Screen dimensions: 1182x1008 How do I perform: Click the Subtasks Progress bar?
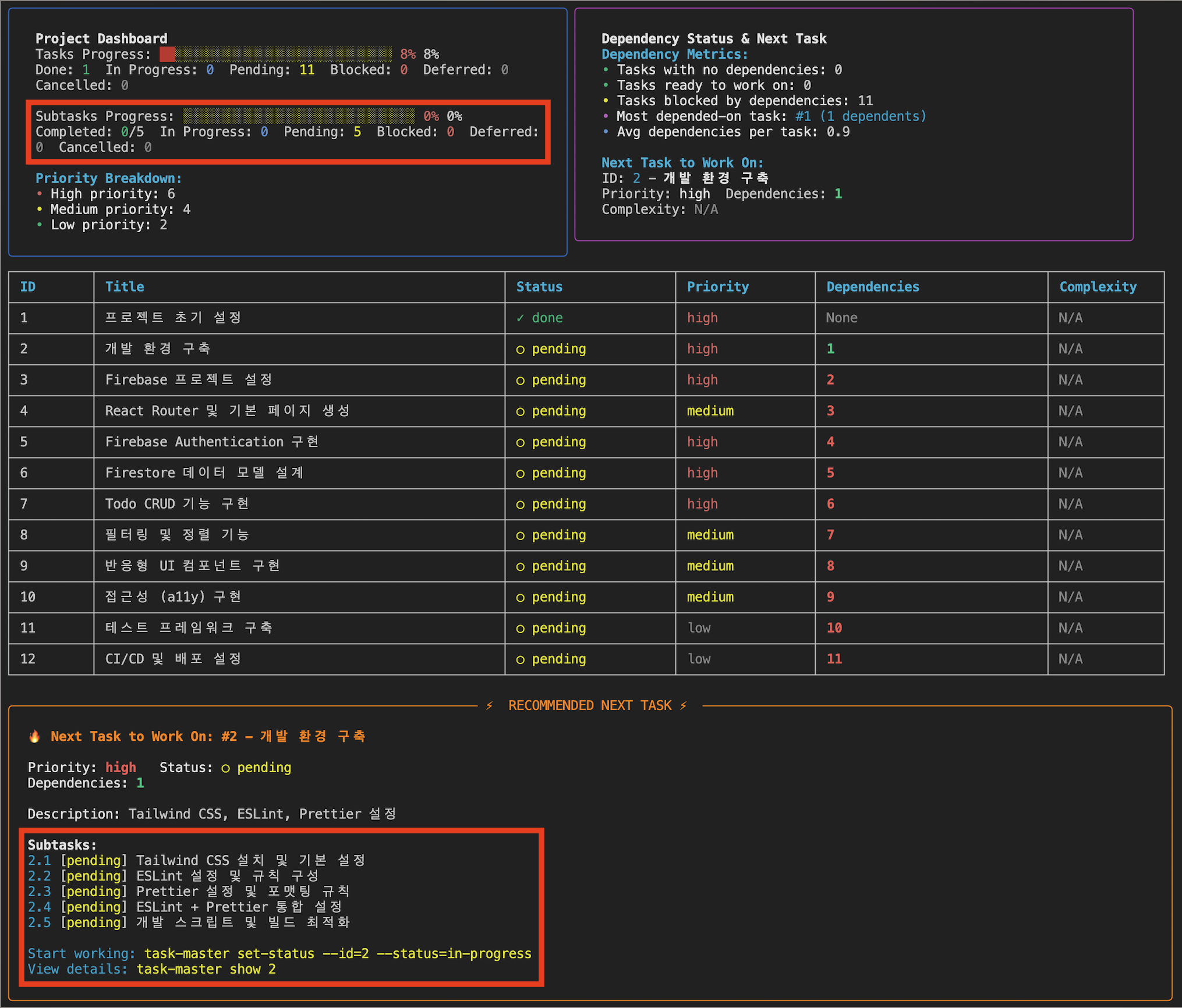point(299,116)
